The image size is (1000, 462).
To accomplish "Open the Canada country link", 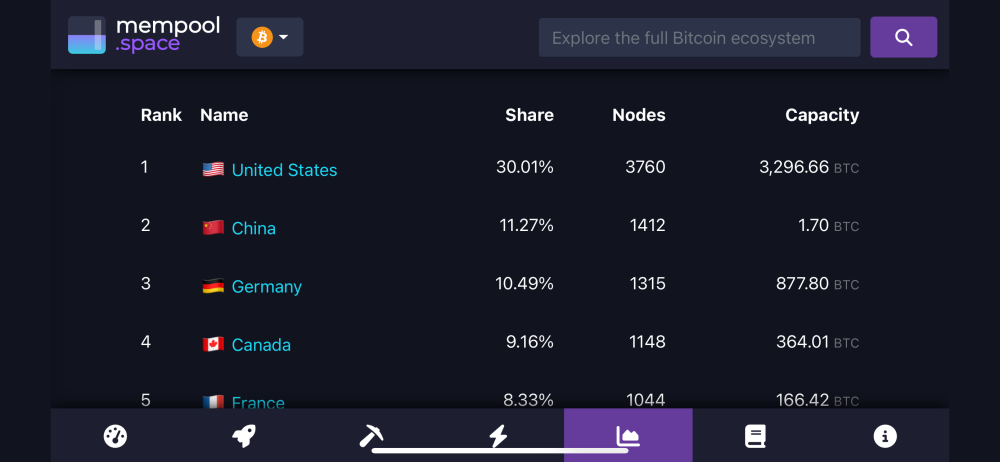I will click(x=261, y=345).
